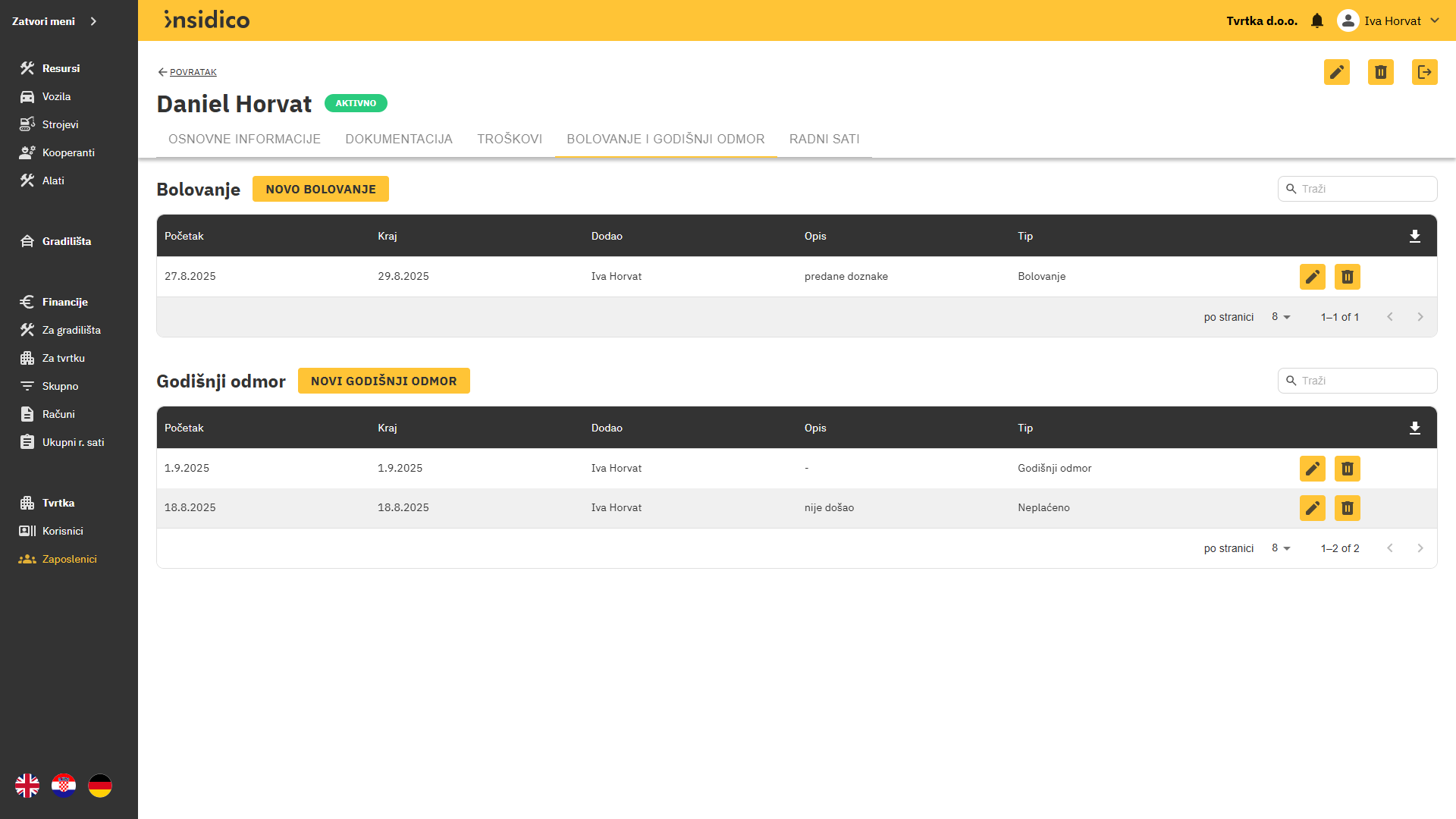Click the Novo bolovanje button
1456x819 pixels.
tap(321, 189)
